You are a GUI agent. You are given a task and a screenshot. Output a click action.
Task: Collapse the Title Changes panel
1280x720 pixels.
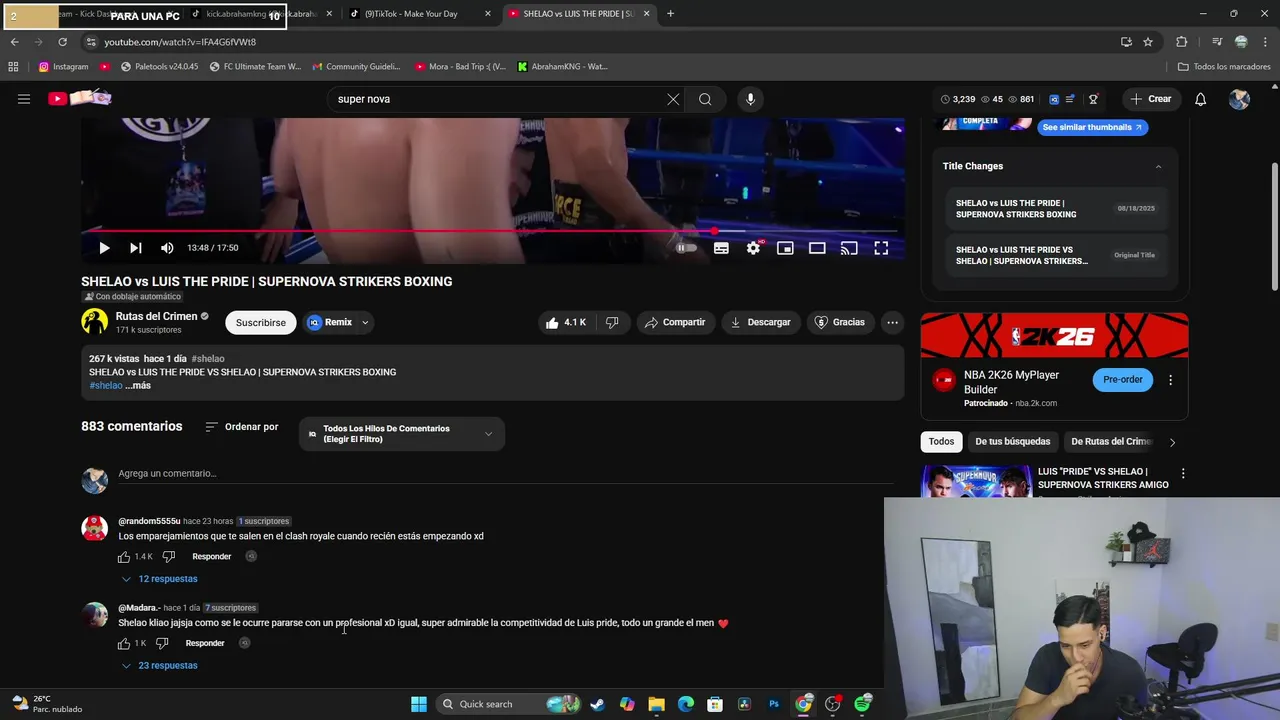click(x=1158, y=166)
